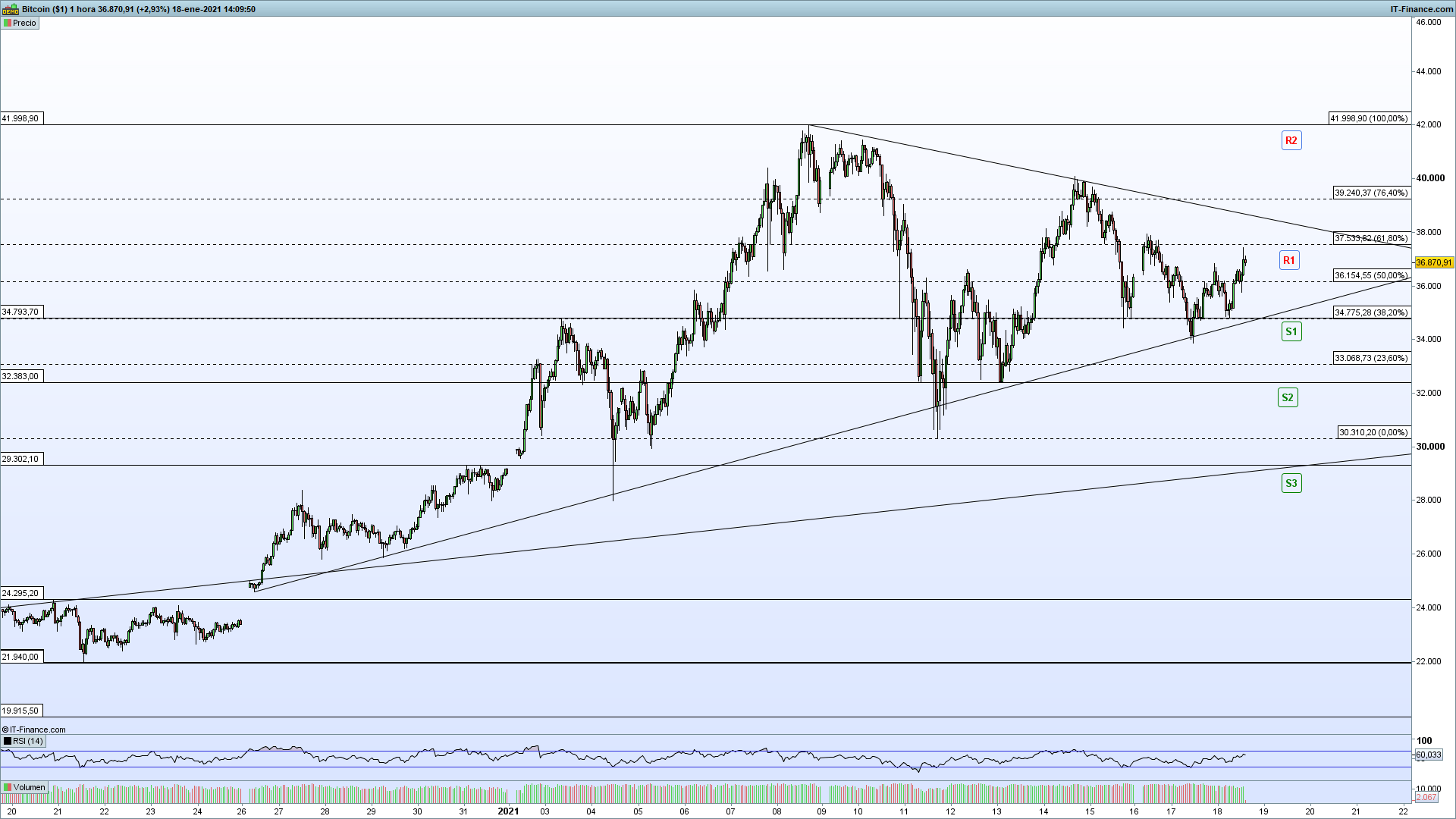
Task: Click the Volumen red-green color swatch
Action: (x=7, y=787)
